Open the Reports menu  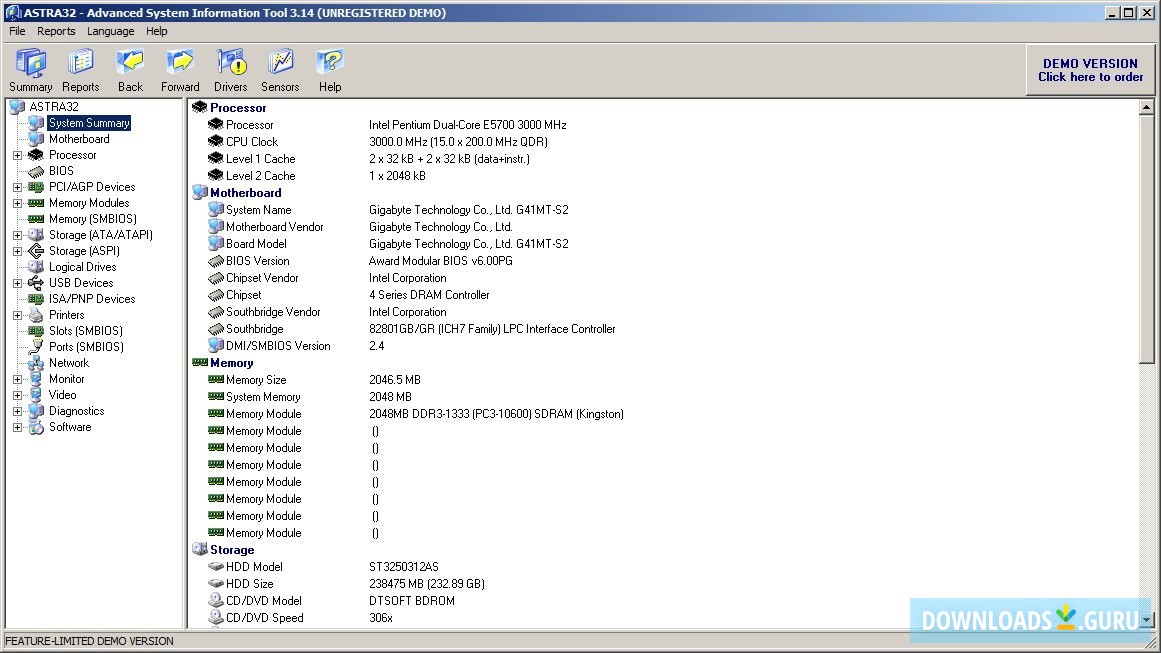[56, 31]
